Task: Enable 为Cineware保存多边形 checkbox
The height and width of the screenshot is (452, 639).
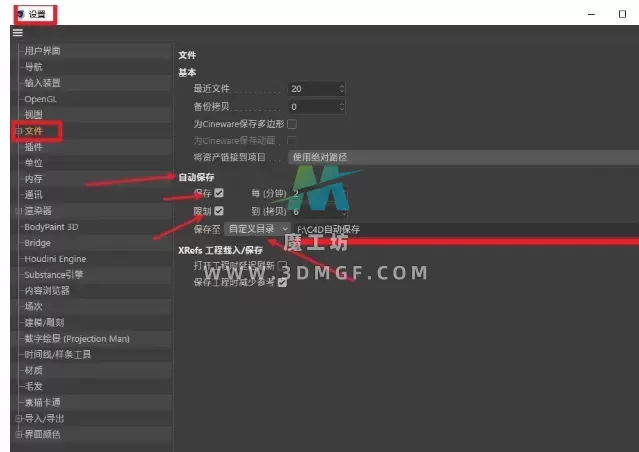Action: (292, 123)
